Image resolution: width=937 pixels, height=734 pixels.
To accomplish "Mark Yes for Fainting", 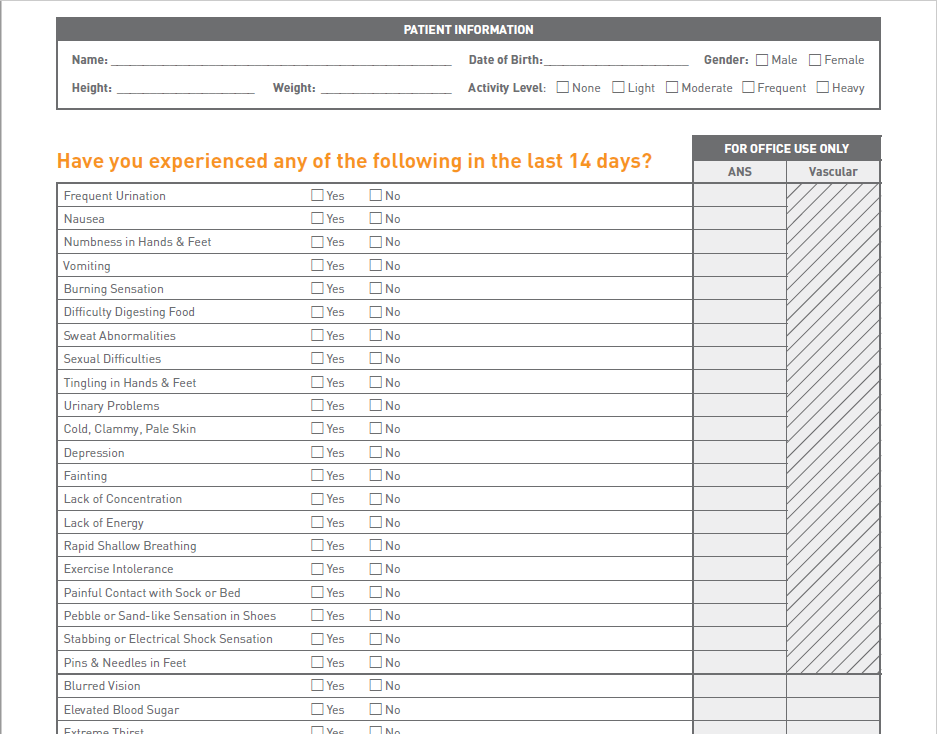I will pos(317,475).
